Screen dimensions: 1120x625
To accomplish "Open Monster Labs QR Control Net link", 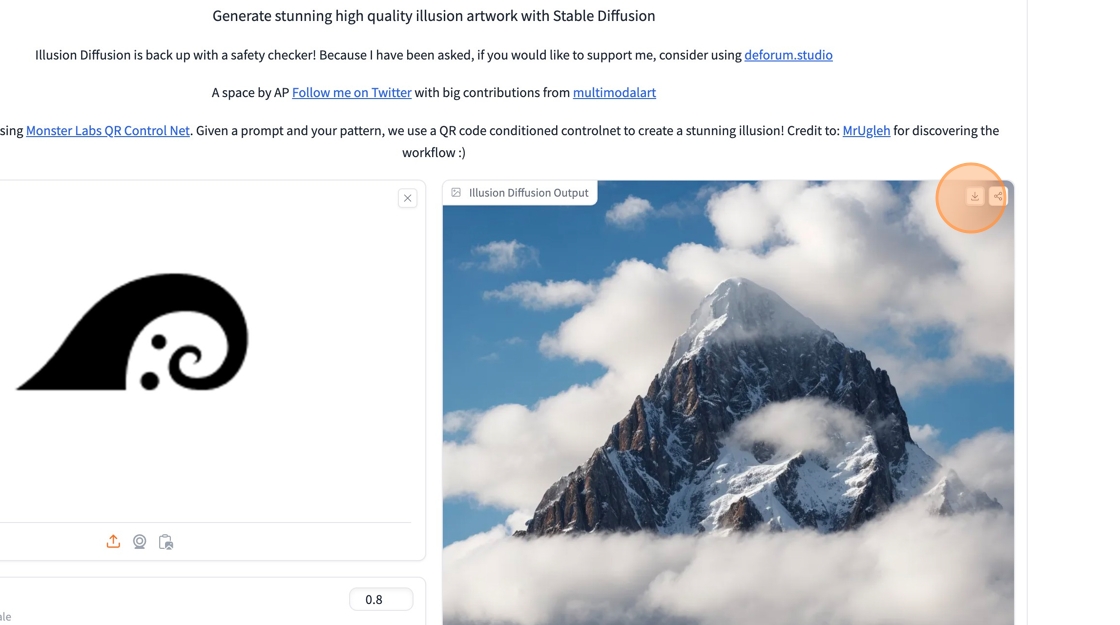I will 108,131.
